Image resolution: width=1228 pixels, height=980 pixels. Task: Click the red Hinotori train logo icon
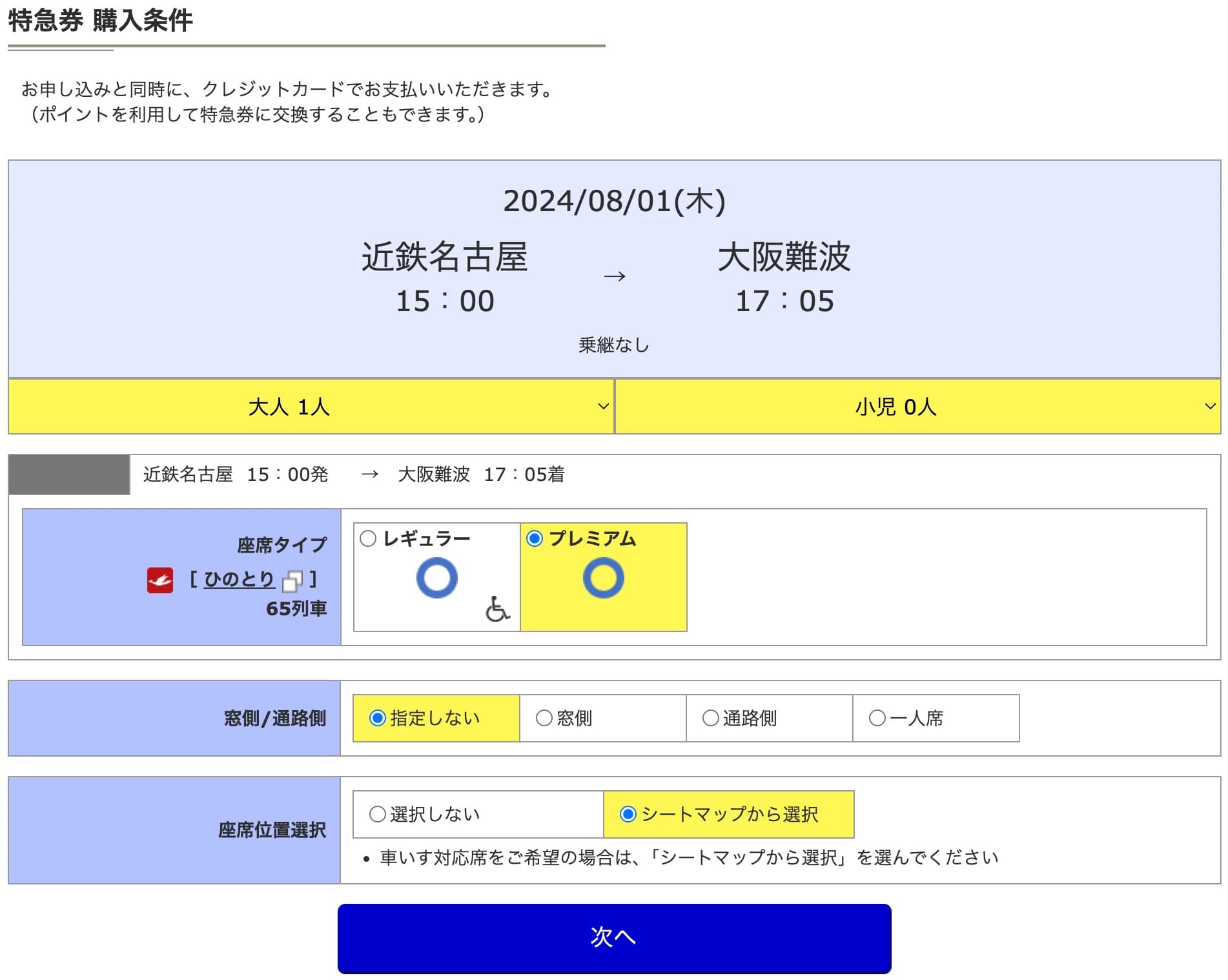pyautogui.click(x=159, y=580)
